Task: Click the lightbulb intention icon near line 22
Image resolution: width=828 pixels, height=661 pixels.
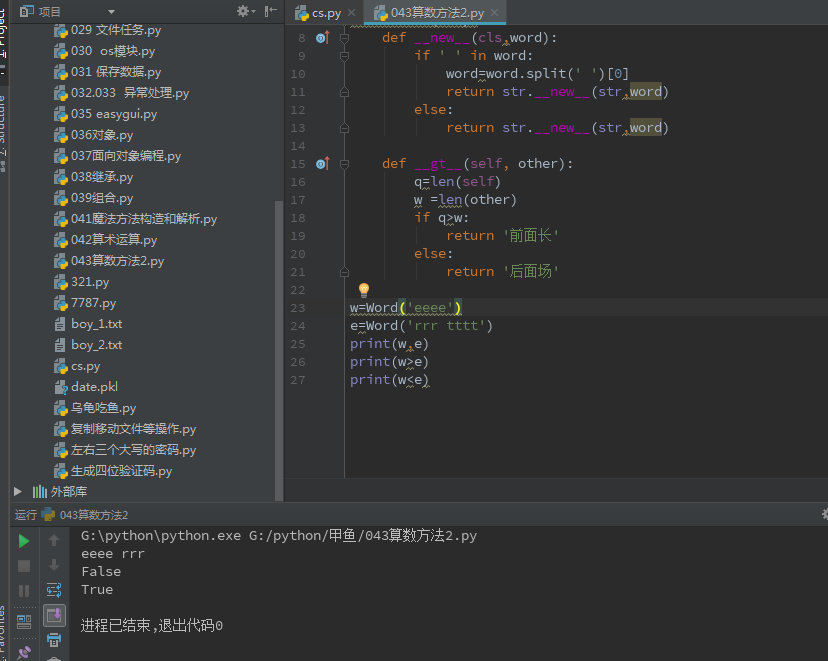Action: coord(363,290)
